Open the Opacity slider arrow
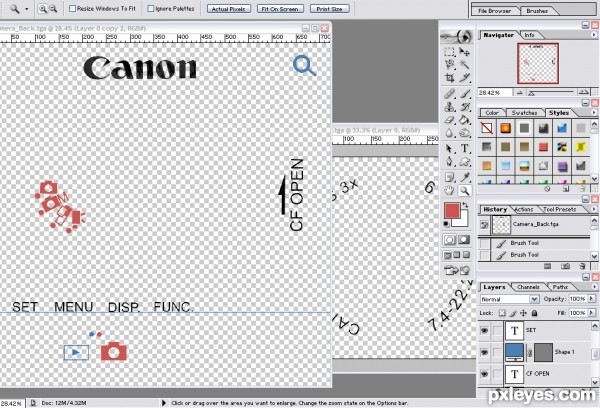600x408 pixels. (592, 299)
